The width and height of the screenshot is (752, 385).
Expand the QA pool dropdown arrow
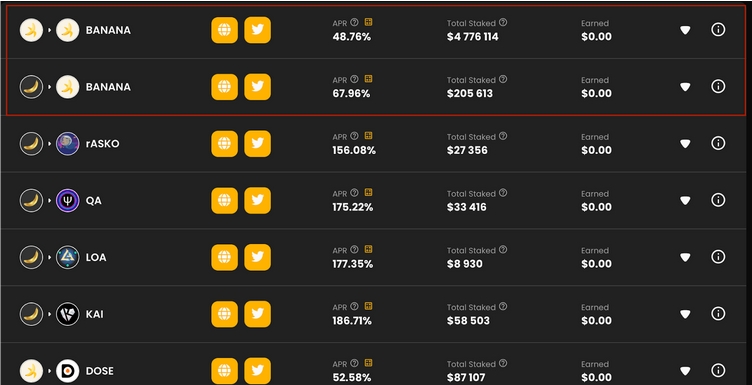click(x=685, y=200)
